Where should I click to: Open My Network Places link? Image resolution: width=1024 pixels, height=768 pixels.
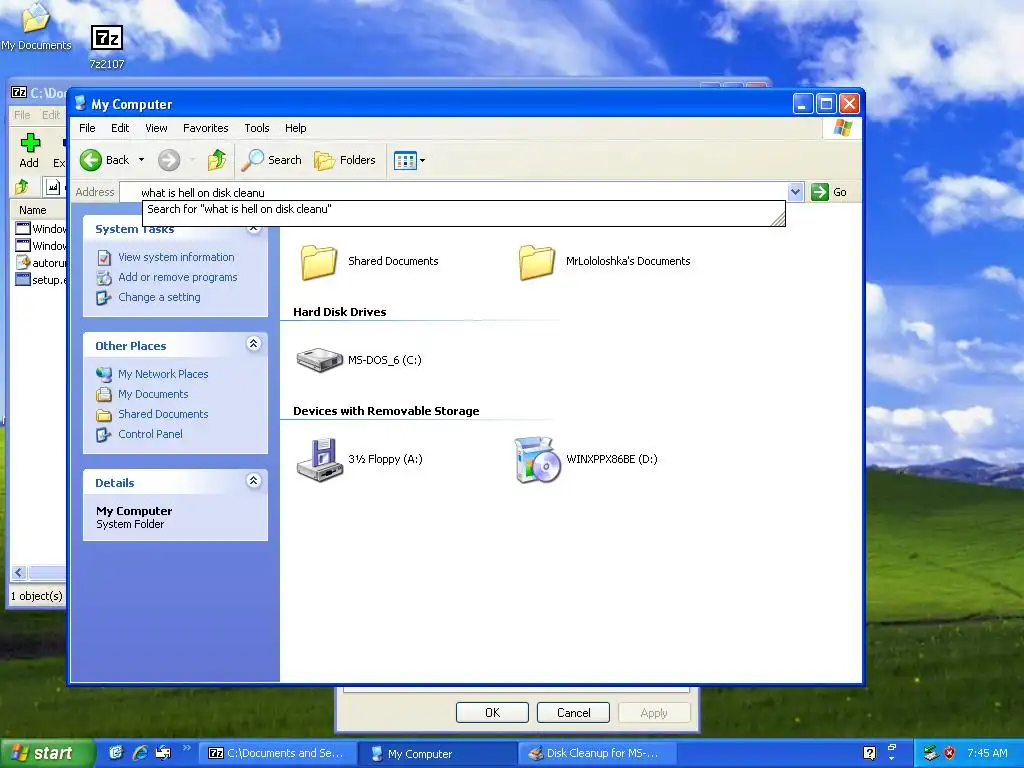click(x=163, y=374)
